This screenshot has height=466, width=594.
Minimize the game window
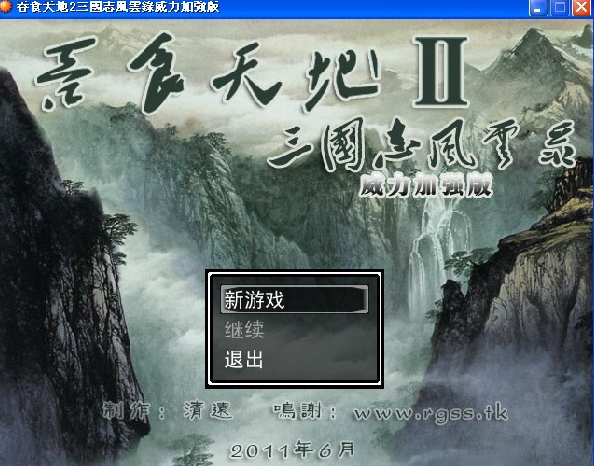(x=537, y=8)
